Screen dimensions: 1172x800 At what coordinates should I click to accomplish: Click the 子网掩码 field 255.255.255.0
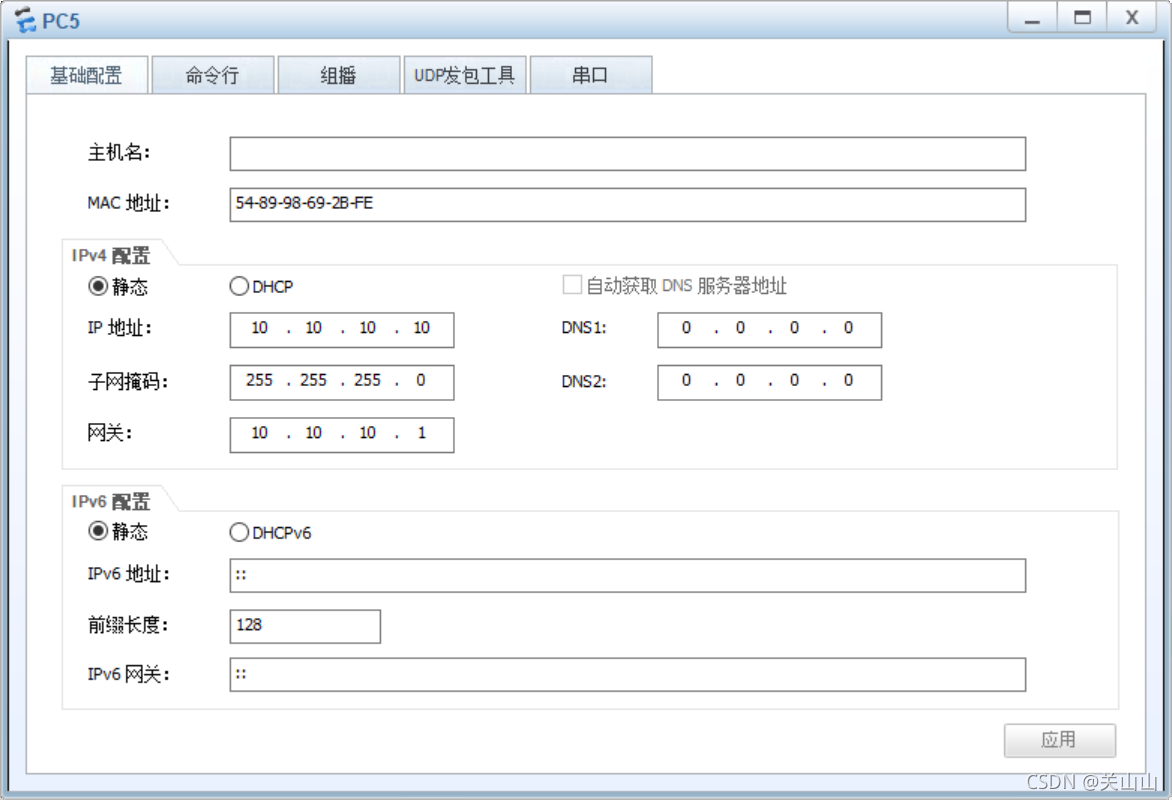pyautogui.click(x=342, y=382)
